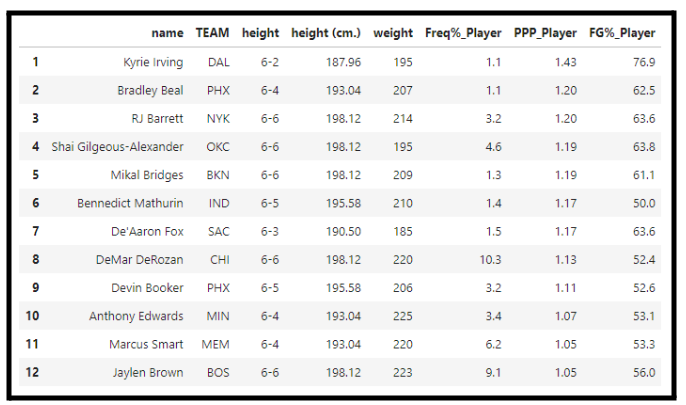The image size is (686, 405).
Task: Select row index 12
Action: [x=32, y=372]
